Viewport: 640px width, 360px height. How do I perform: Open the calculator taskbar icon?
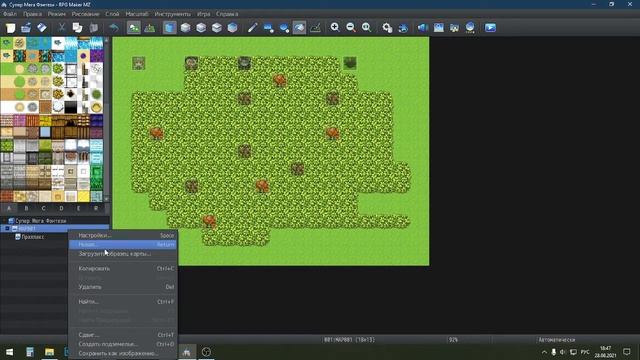click(x=30, y=352)
